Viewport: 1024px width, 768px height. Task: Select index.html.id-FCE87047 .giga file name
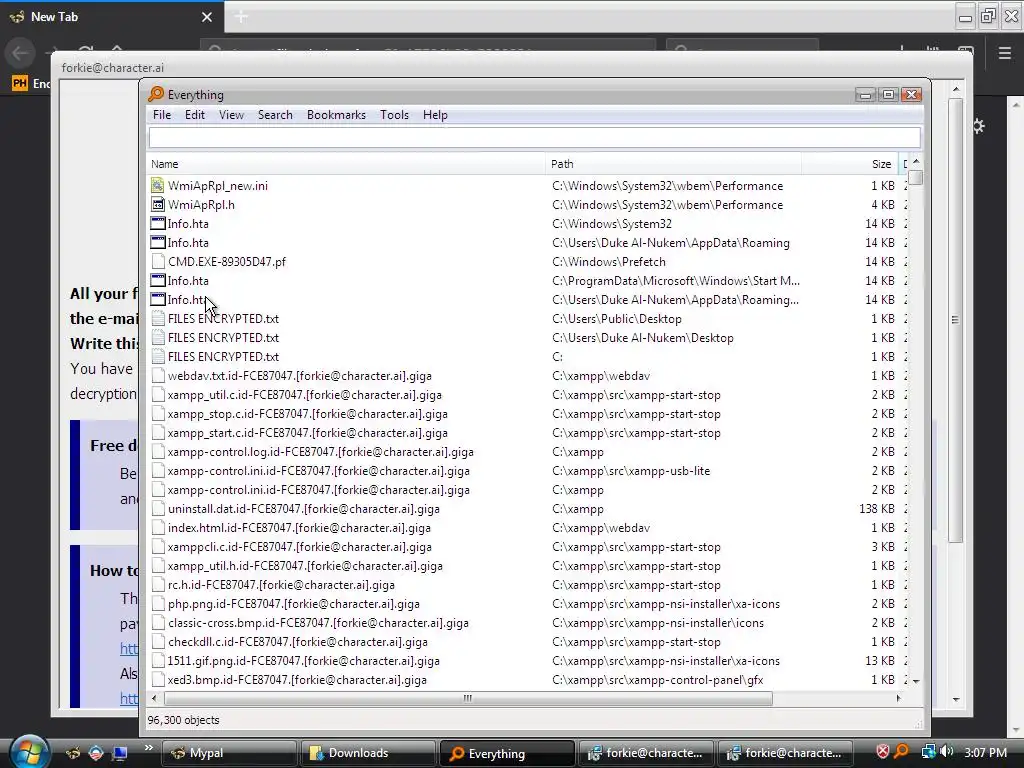[x=299, y=528]
